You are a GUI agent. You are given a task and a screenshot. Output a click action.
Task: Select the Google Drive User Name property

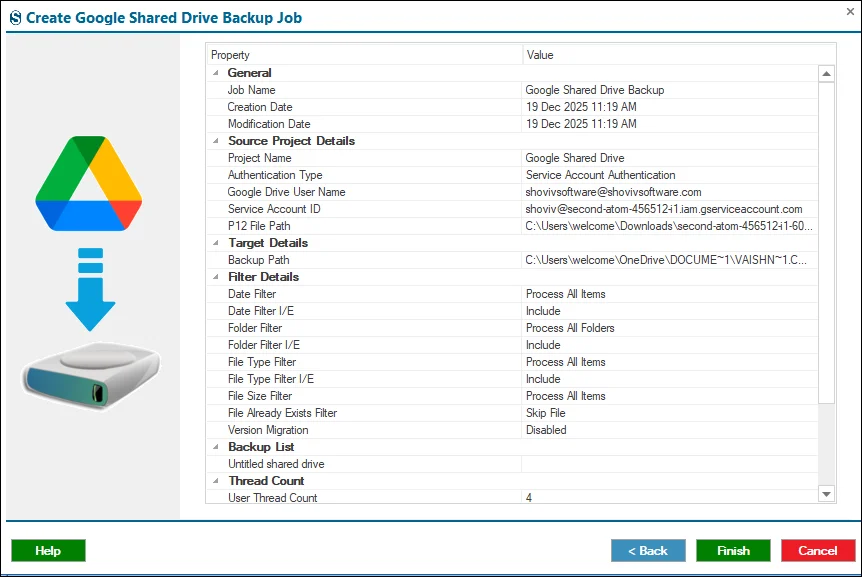click(x=286, y=192)
